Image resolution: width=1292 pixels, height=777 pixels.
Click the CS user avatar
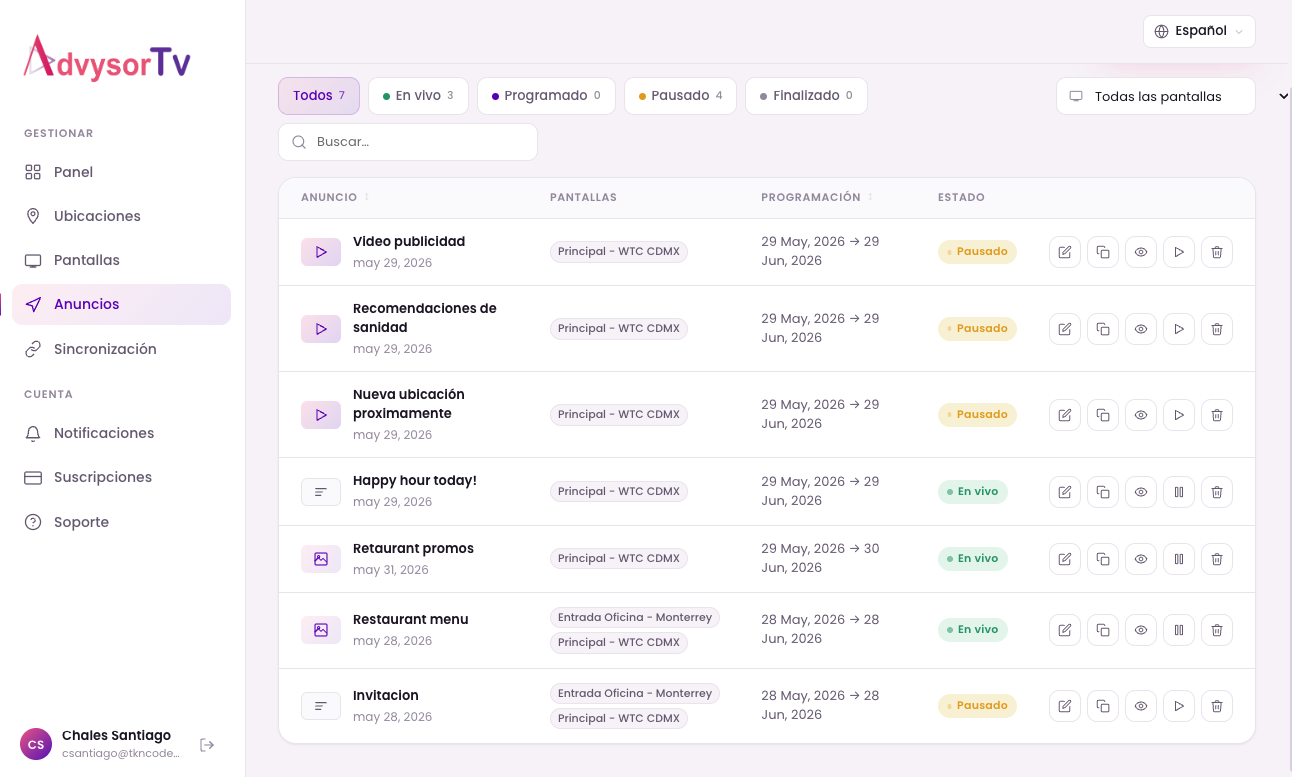pos(36,744)
